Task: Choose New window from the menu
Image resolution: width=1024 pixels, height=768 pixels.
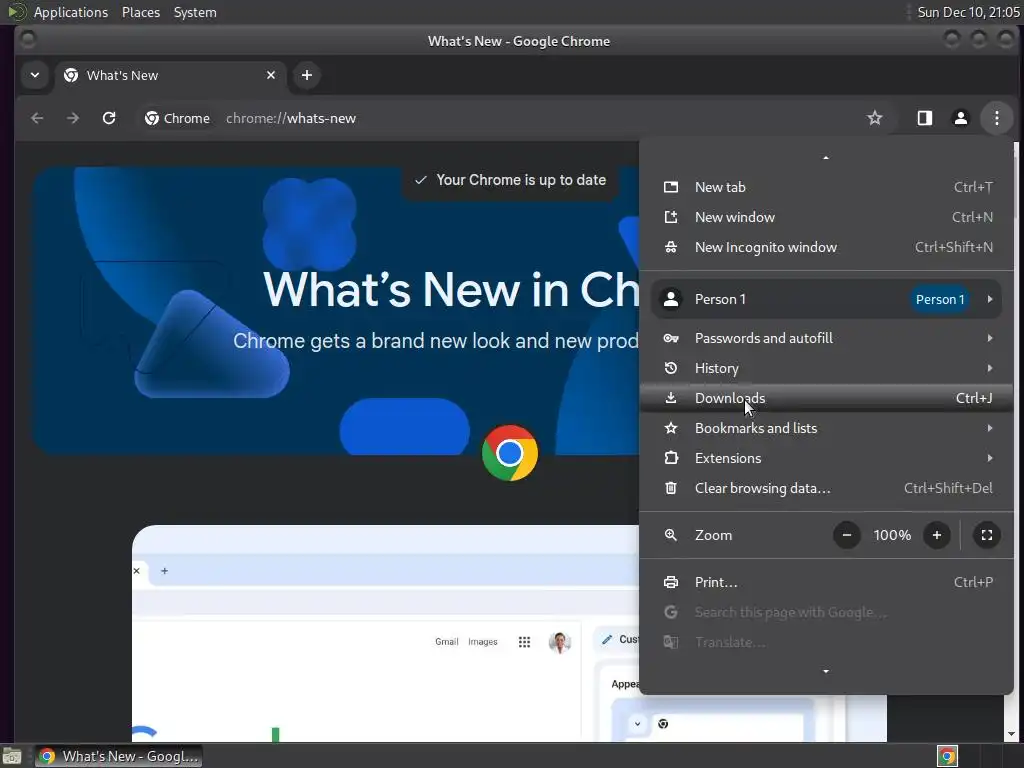Action: point(826,217)
